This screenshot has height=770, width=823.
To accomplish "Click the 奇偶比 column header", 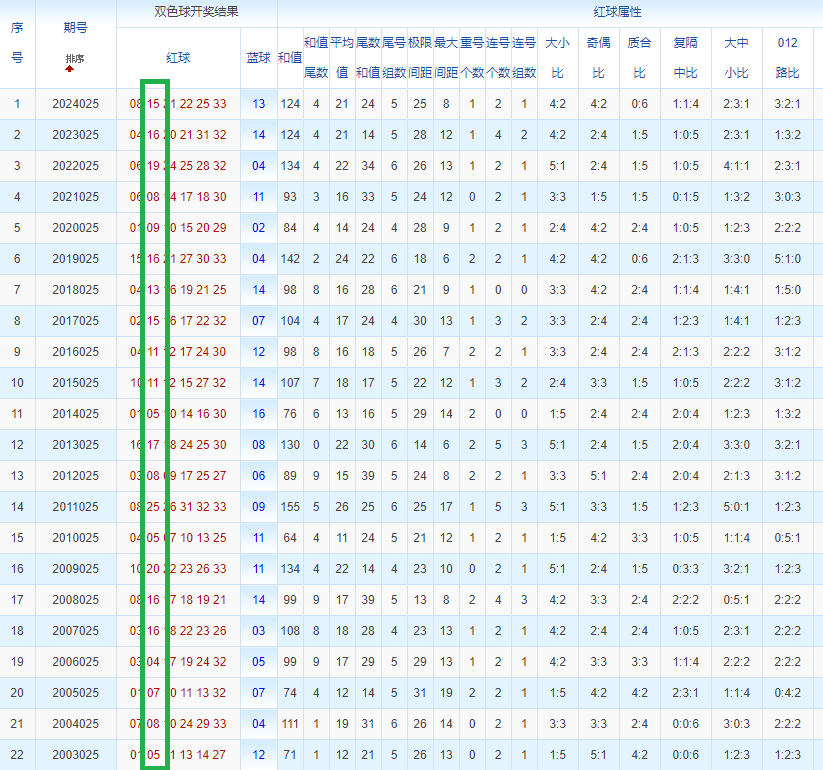I will coord(598,58).
